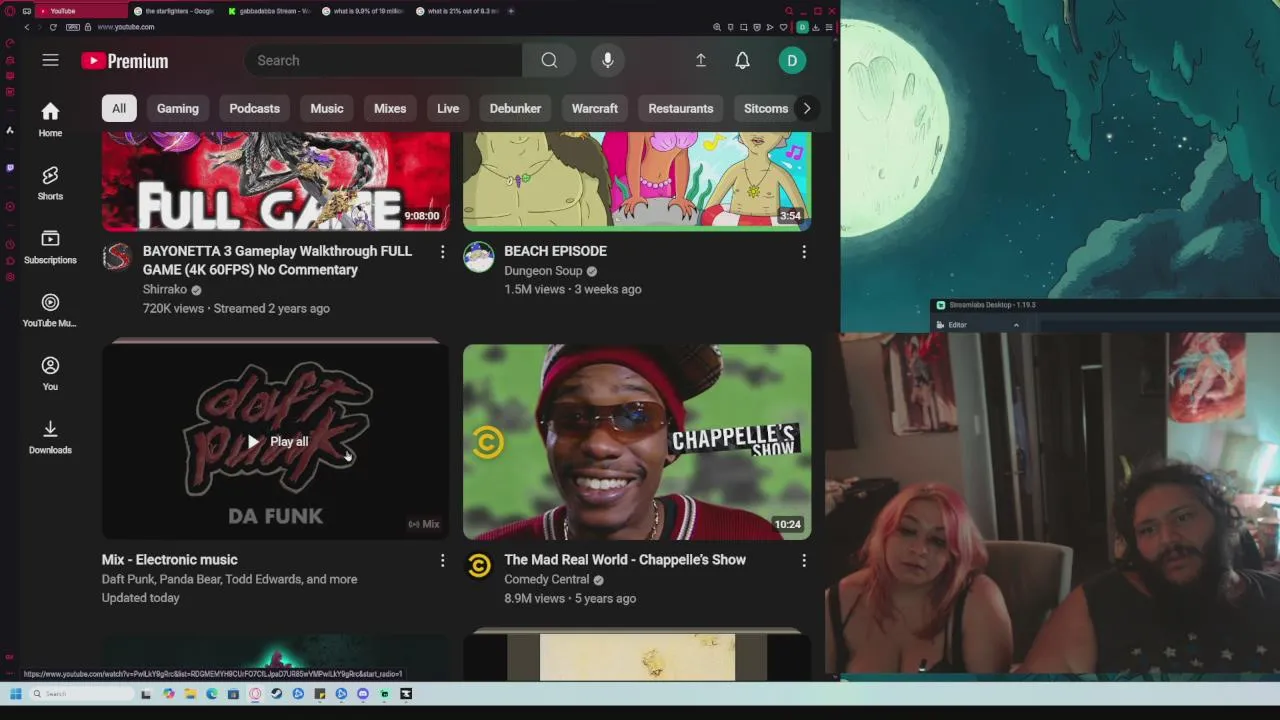This screenshot has height=720, width=1280.
Task: Open Subscriptions in sidebar
Action: 50,246
